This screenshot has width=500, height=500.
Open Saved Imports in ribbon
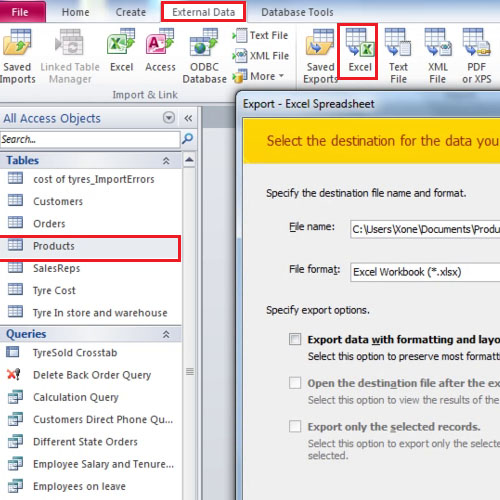(x=17, y=56)
